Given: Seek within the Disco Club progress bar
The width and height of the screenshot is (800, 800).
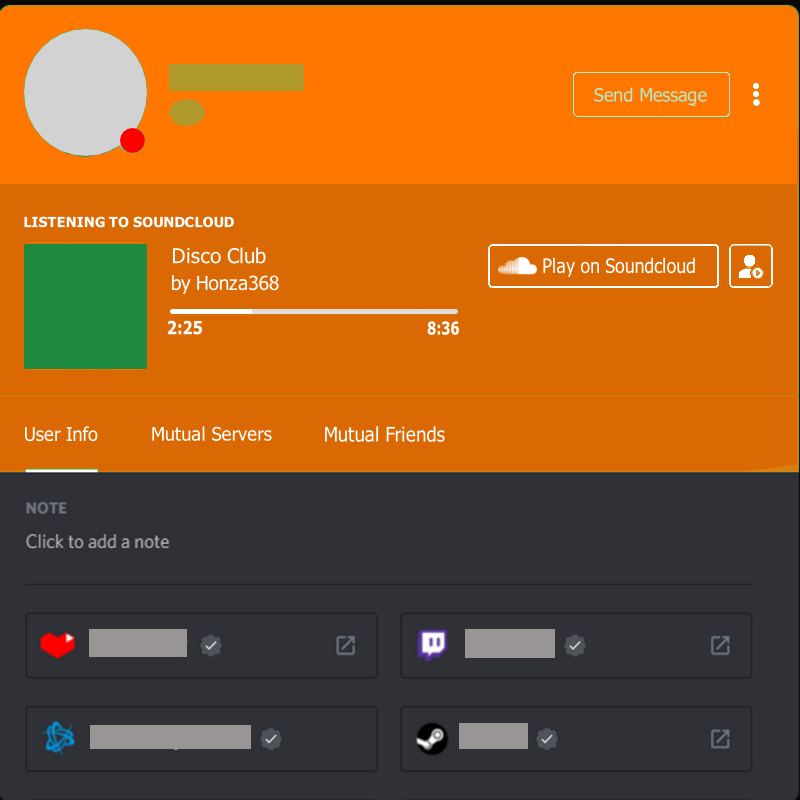Looking at the screenshot, I should pos(313,311).
